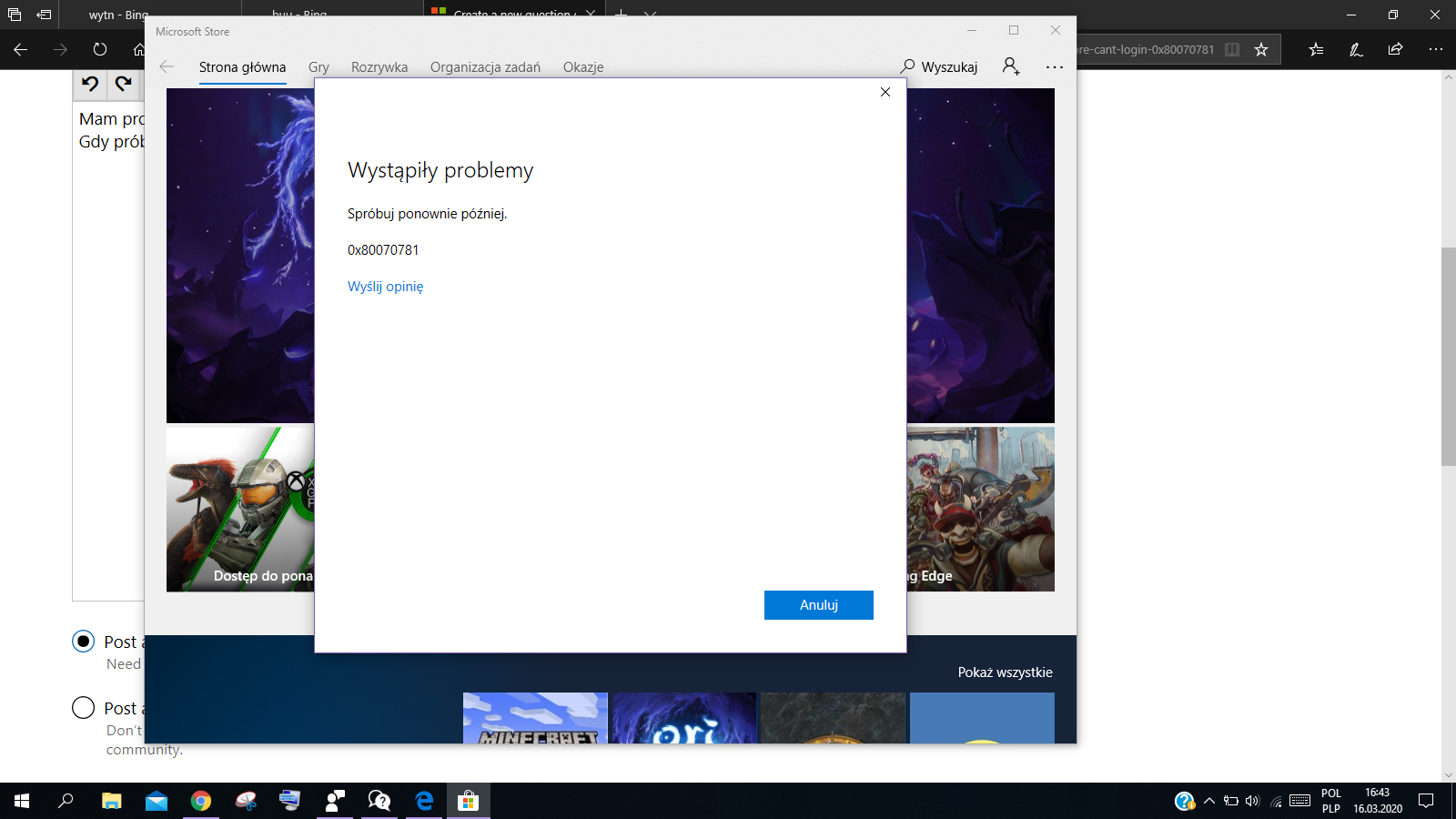The width and height of the screenshot is (1456, 819).
Task: Click the Edge home button
Action: coord(138,49)
